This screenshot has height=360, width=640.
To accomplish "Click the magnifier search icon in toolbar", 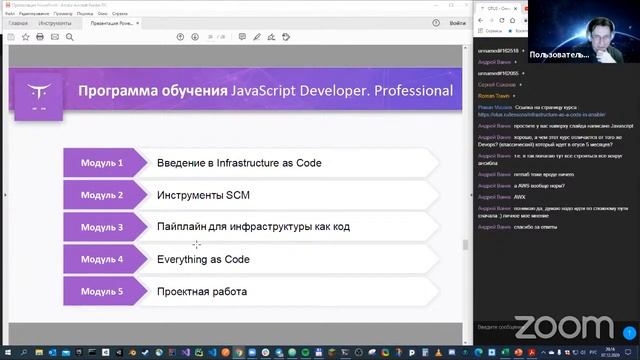I will coord(70,37).
